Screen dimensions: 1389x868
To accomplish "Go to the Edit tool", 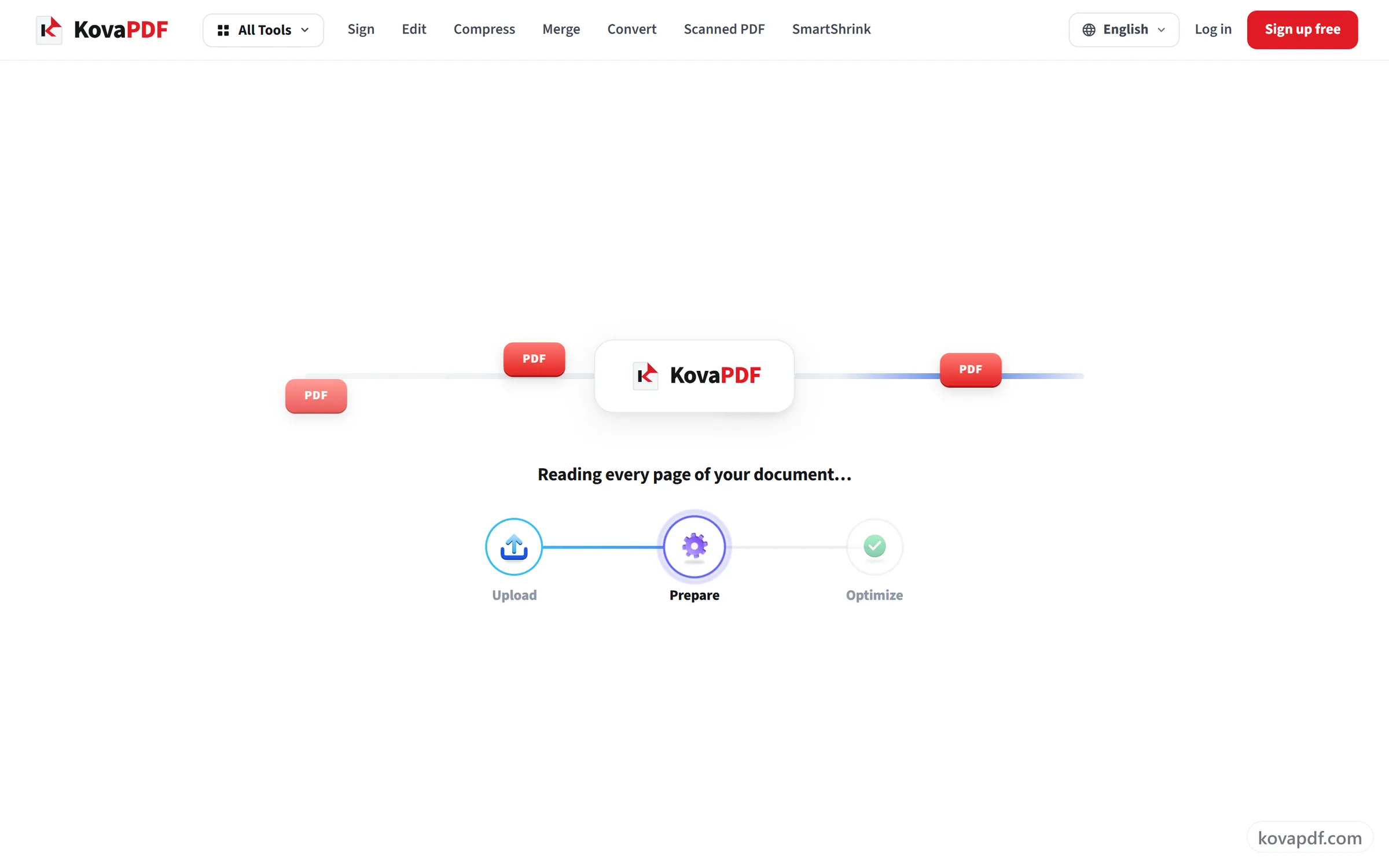I will coord(414,30).
